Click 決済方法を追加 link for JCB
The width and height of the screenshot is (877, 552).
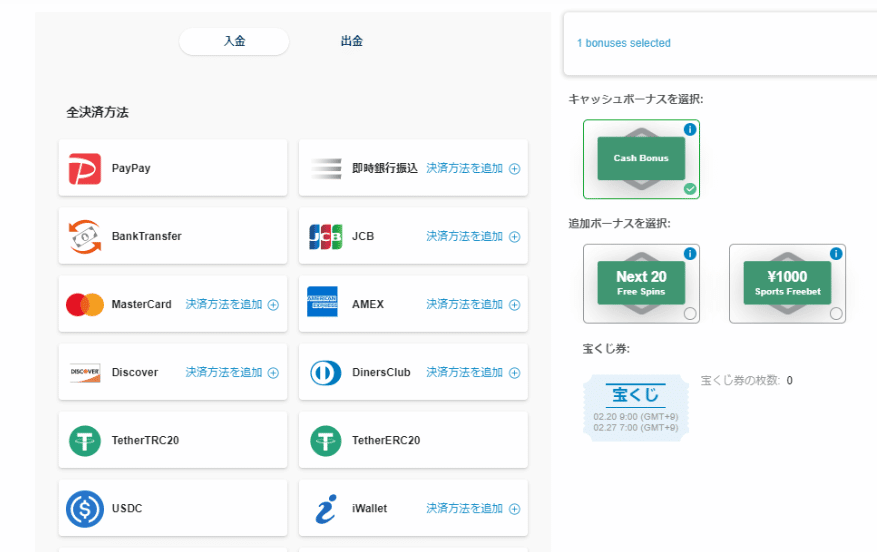[464, 237]
